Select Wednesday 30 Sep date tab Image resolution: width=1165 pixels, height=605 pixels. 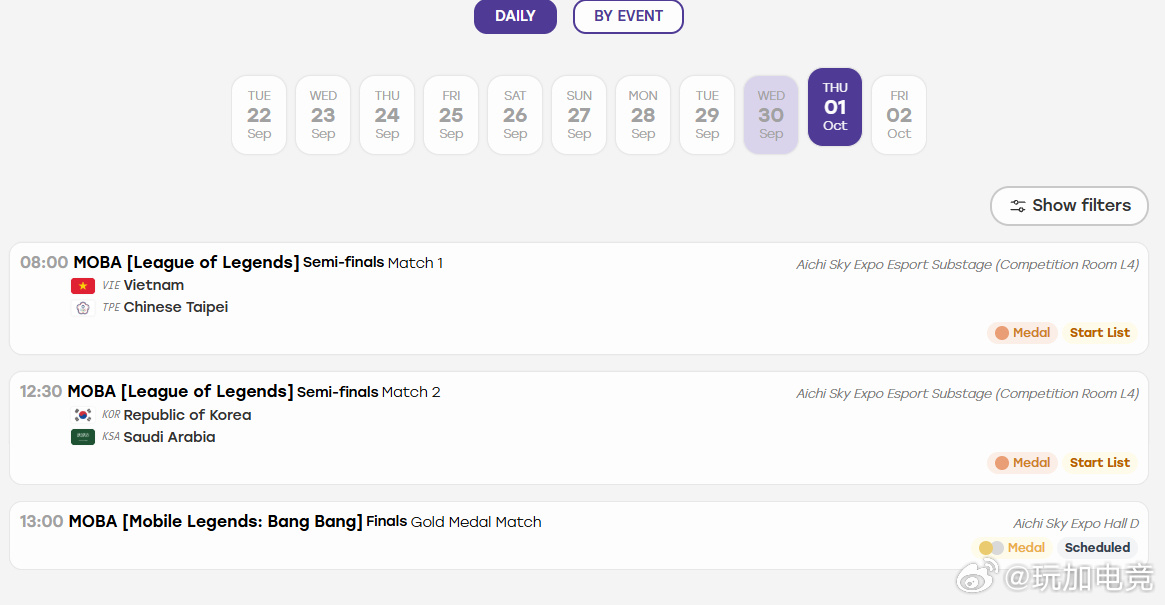(770, 115)
